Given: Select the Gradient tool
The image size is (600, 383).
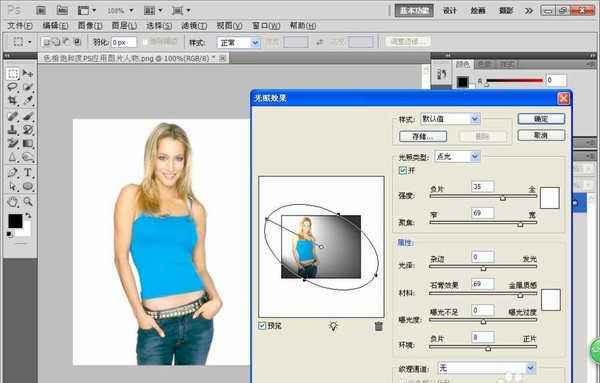Looking at the screenshot, I should tap(28, 143).
